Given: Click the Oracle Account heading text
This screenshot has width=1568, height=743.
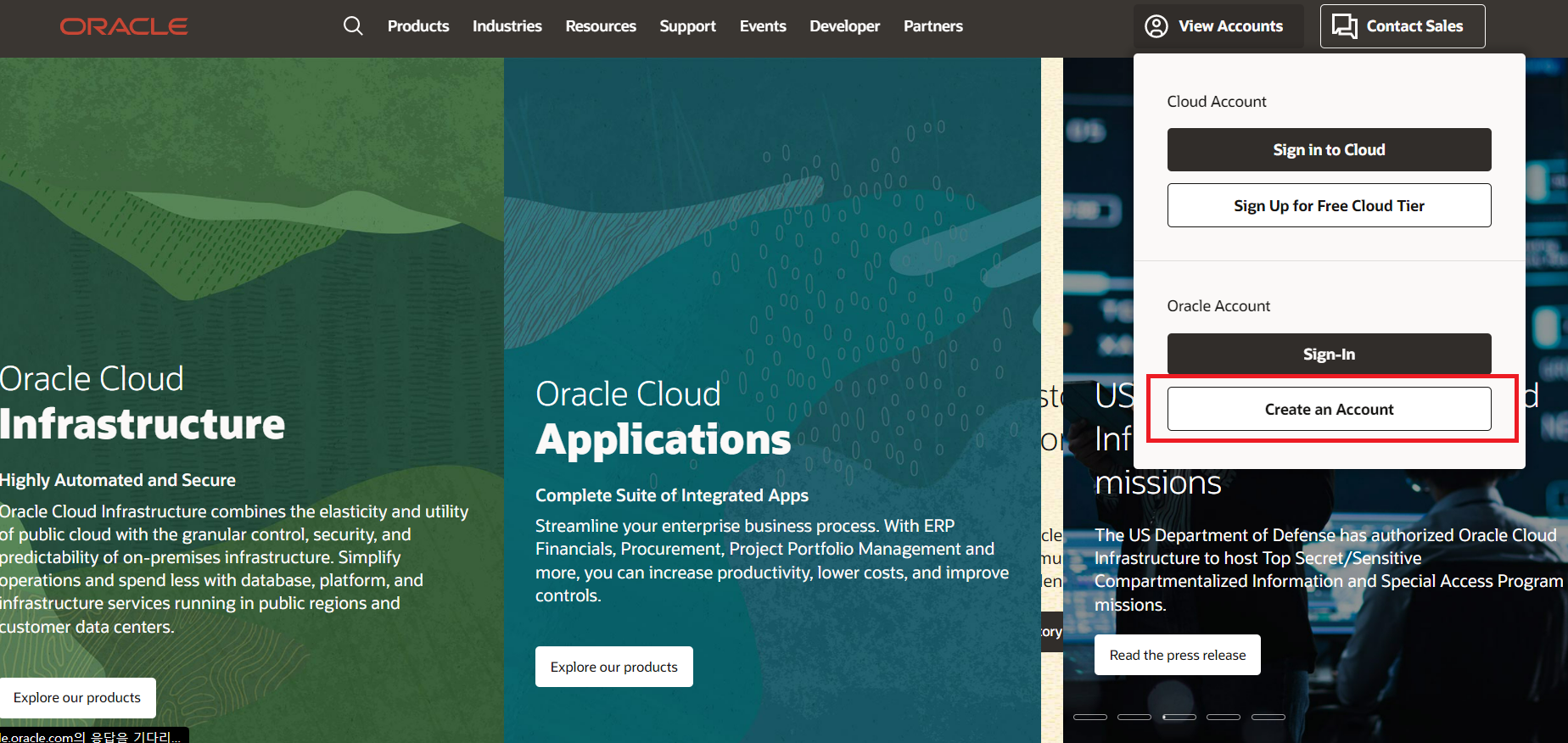Looking at the screenshot, I should click(x=1218, y=305).
